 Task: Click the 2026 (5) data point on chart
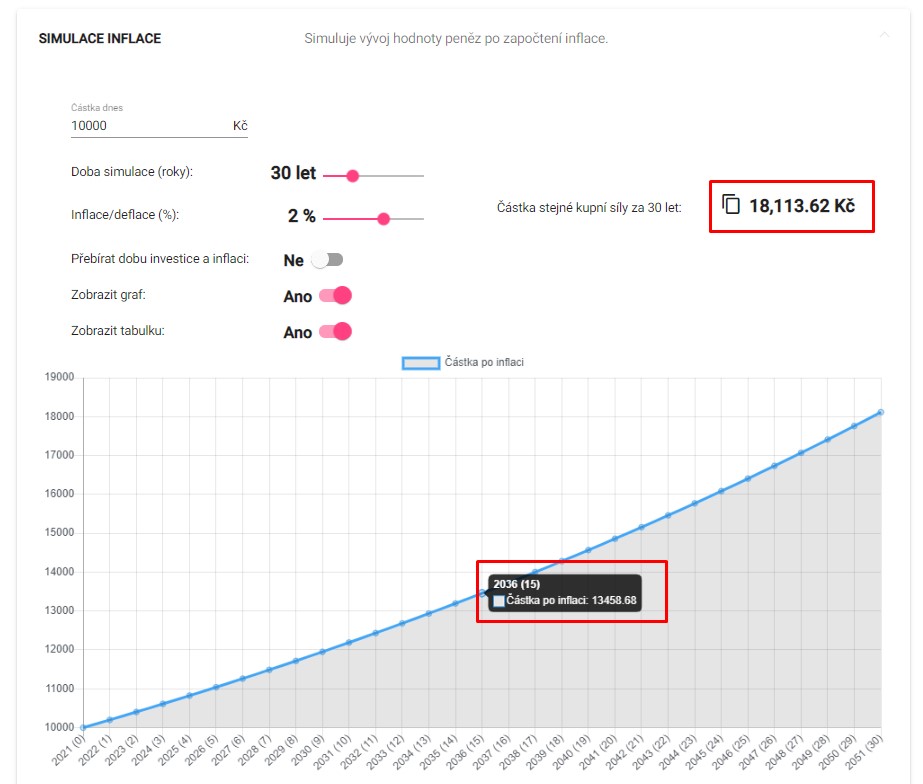(x=217, y=687)
